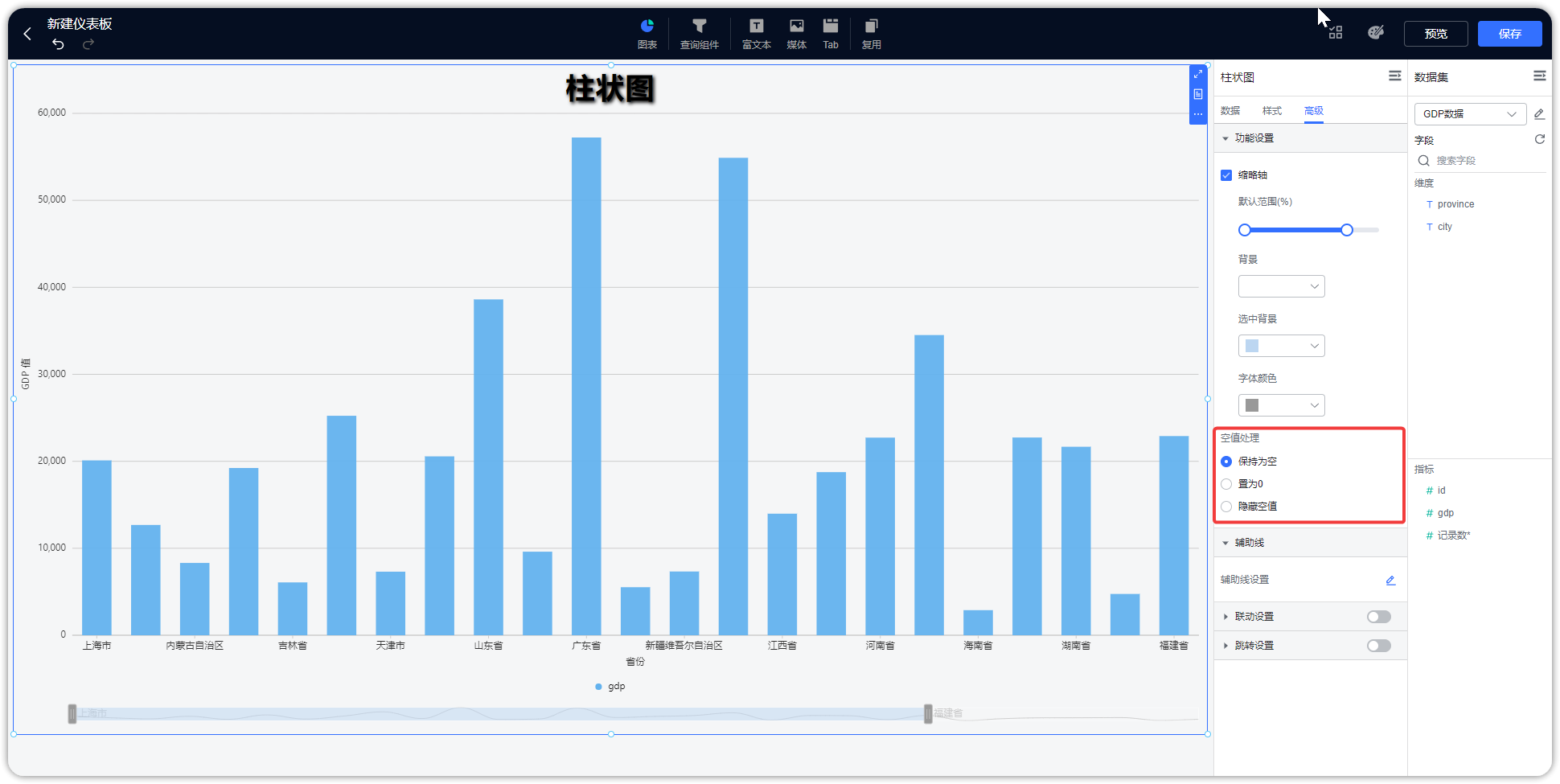Collapse the 柱状图 panel menu icon

[1395, 76]
